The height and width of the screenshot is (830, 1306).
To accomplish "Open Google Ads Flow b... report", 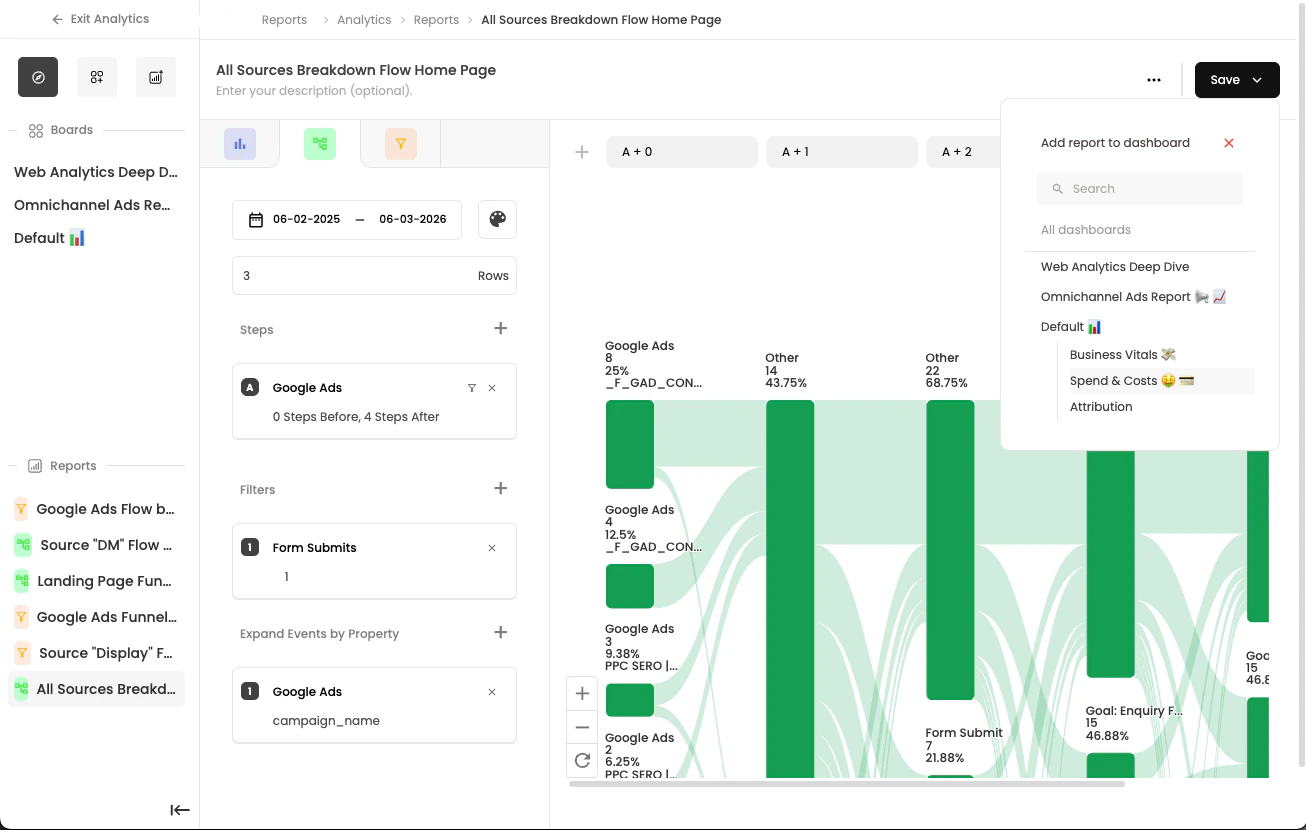I will tap(96, 509).
